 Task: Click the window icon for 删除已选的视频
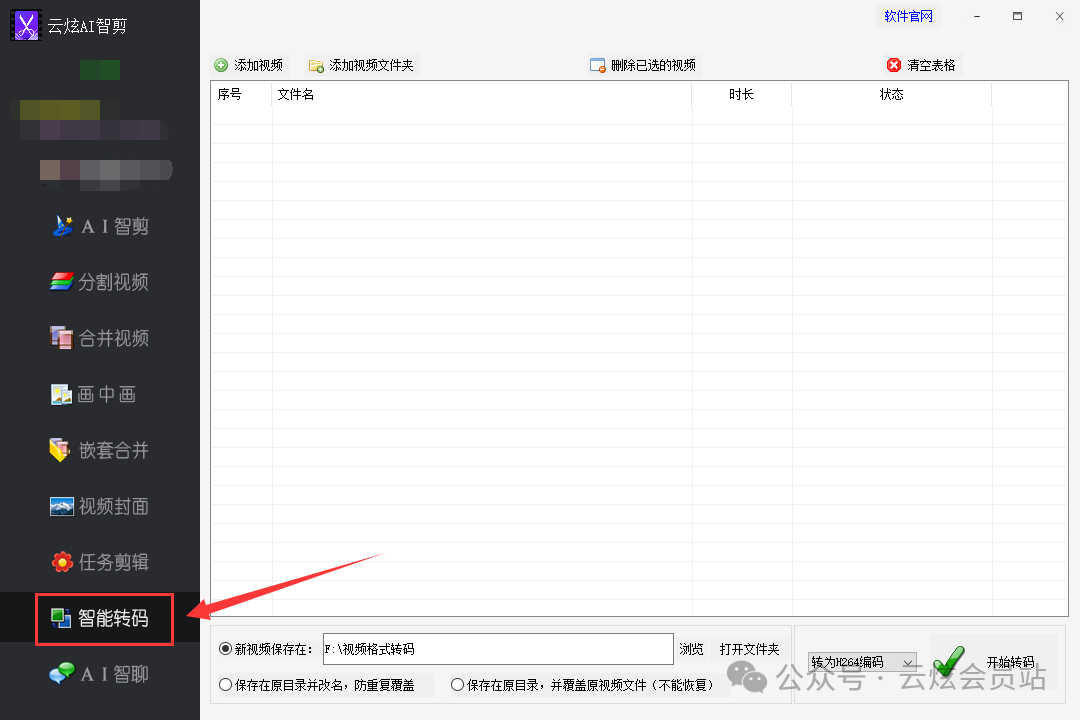[597, 65]
